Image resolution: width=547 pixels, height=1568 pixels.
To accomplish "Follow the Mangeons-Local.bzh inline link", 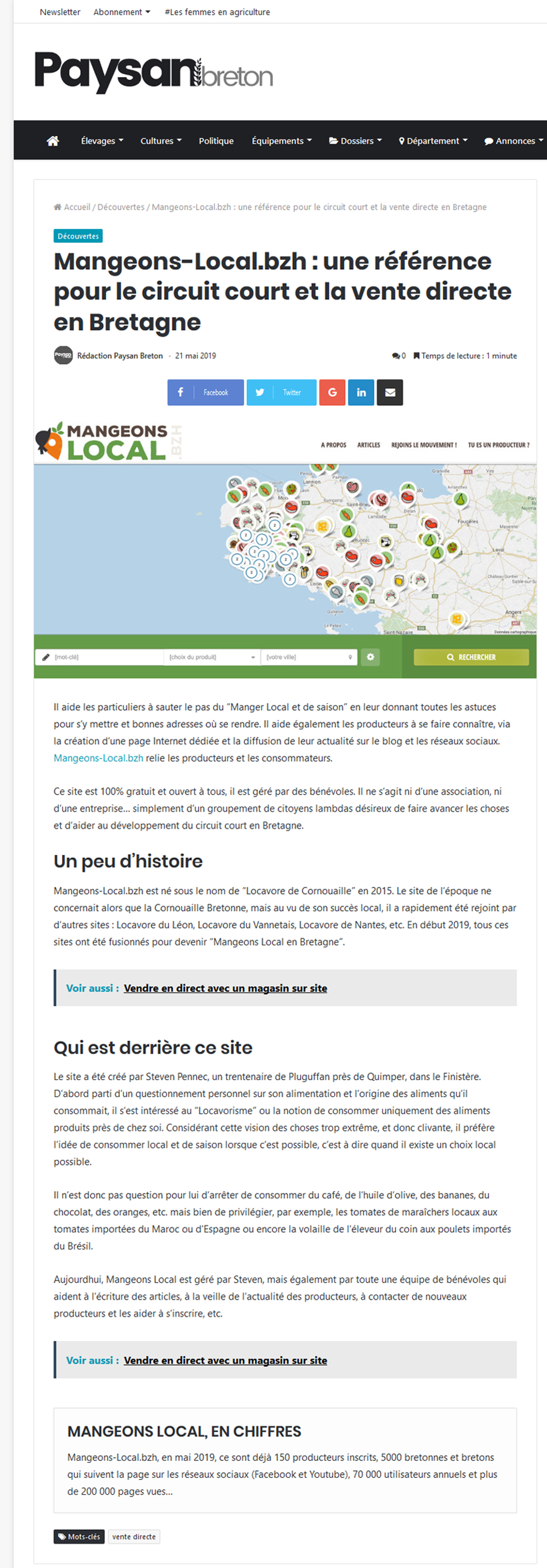I will (98, 758).
